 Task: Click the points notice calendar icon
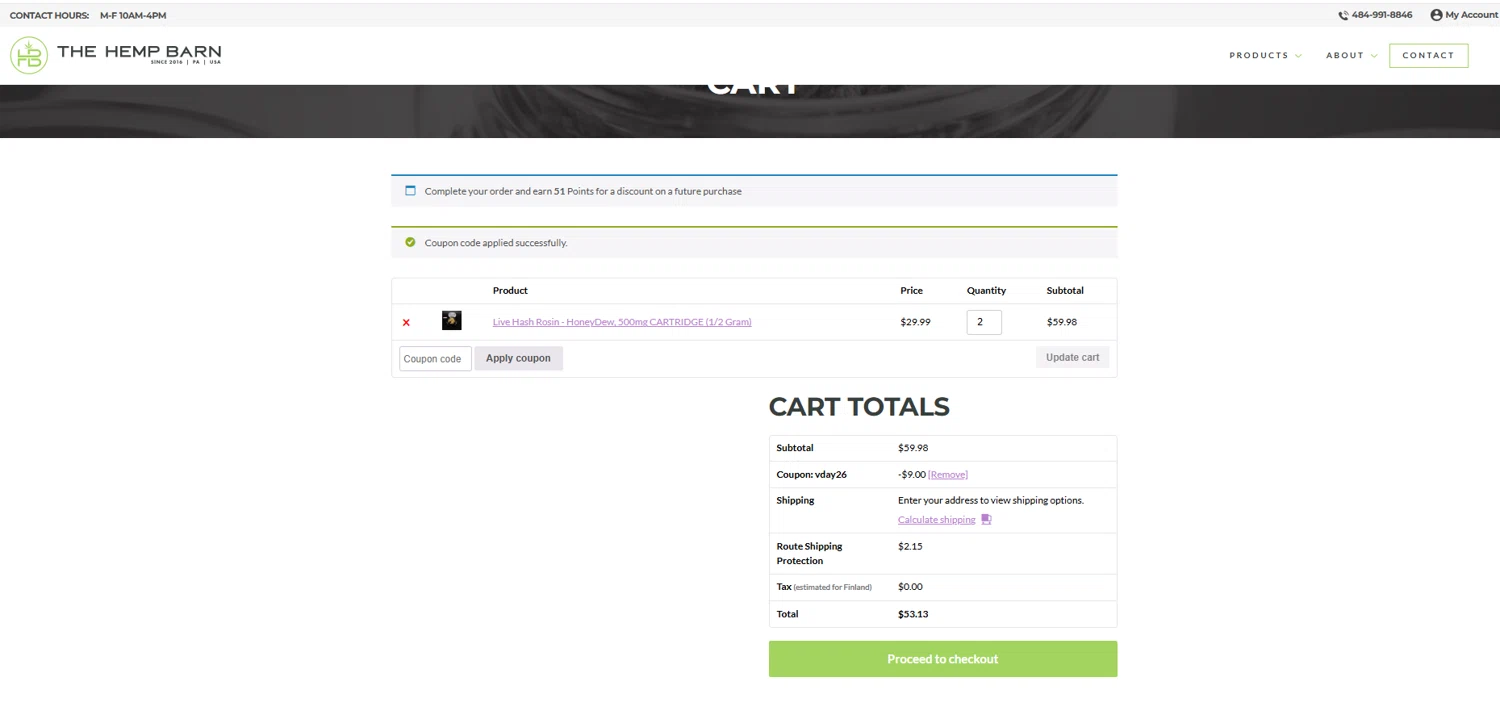[410, 190]
